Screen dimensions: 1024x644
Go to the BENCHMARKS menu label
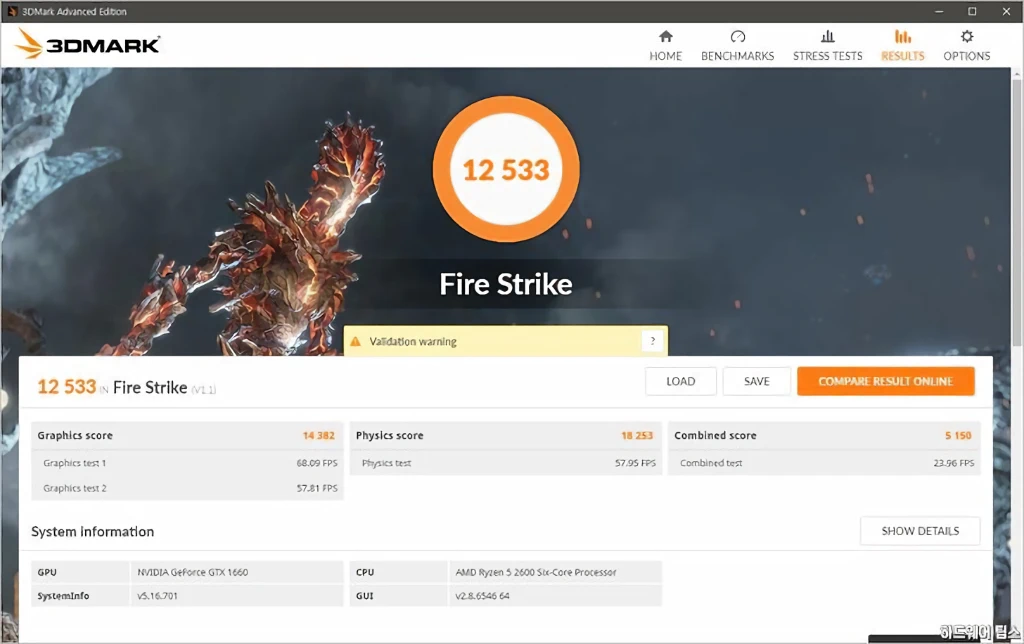click(x=737, y=56)
